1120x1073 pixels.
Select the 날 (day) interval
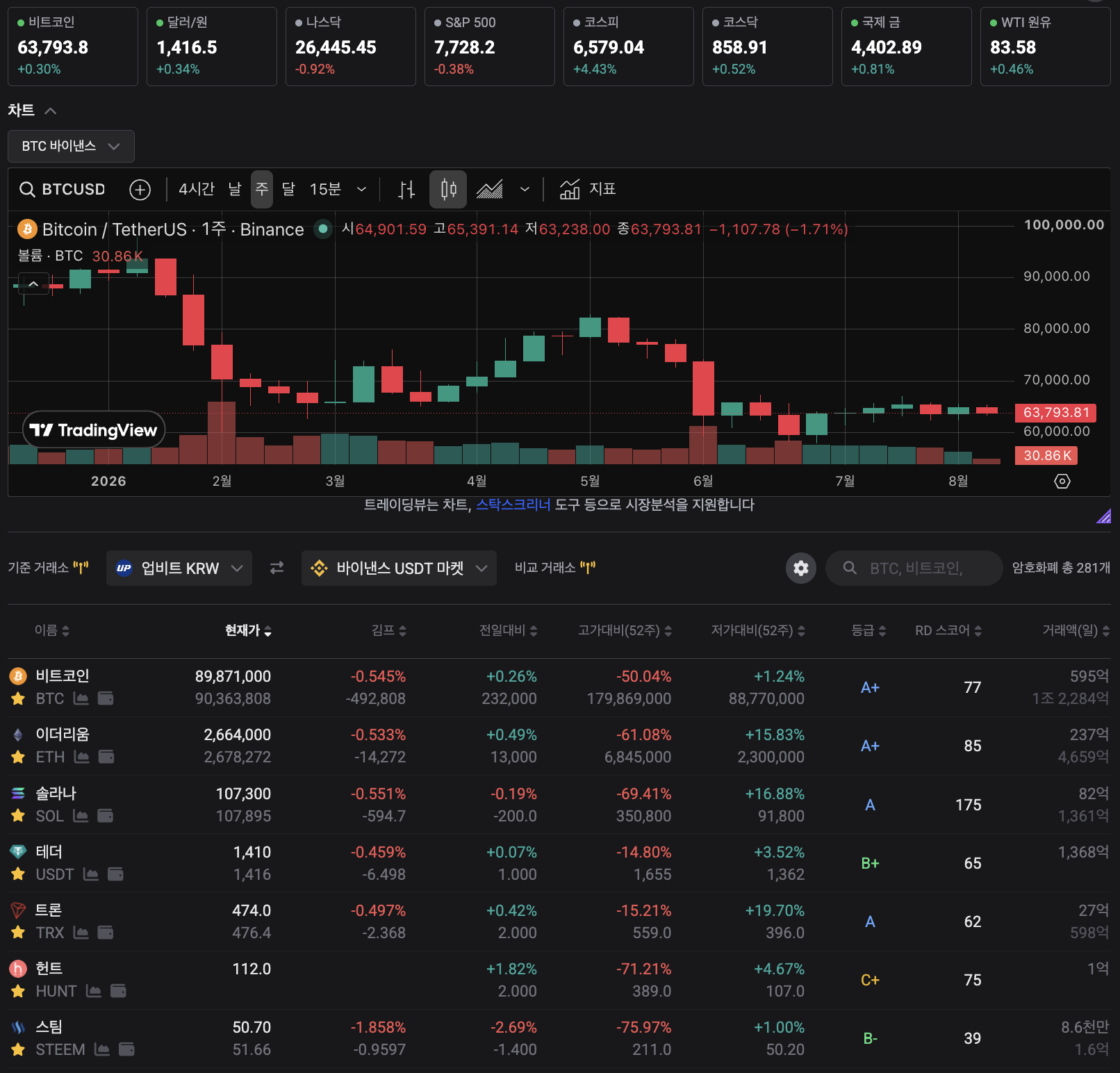pos(235,189)
